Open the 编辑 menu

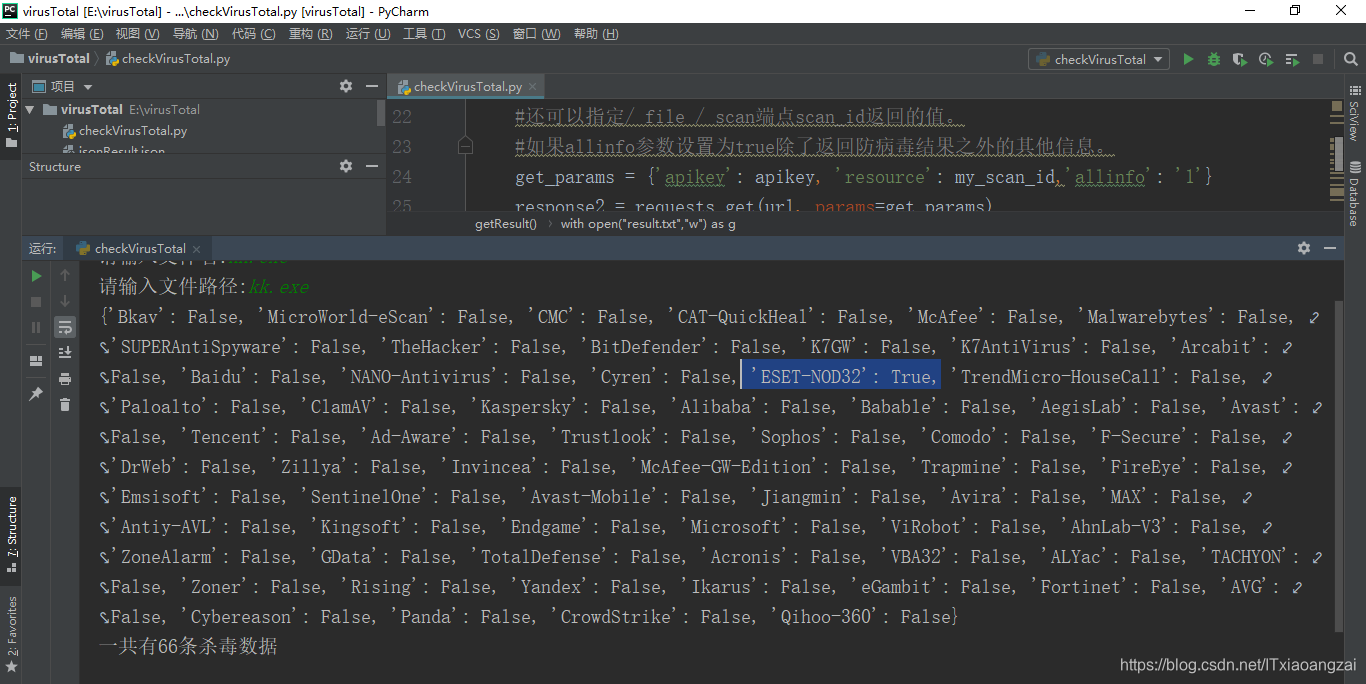pyautogui.click(x=81, y=34)
